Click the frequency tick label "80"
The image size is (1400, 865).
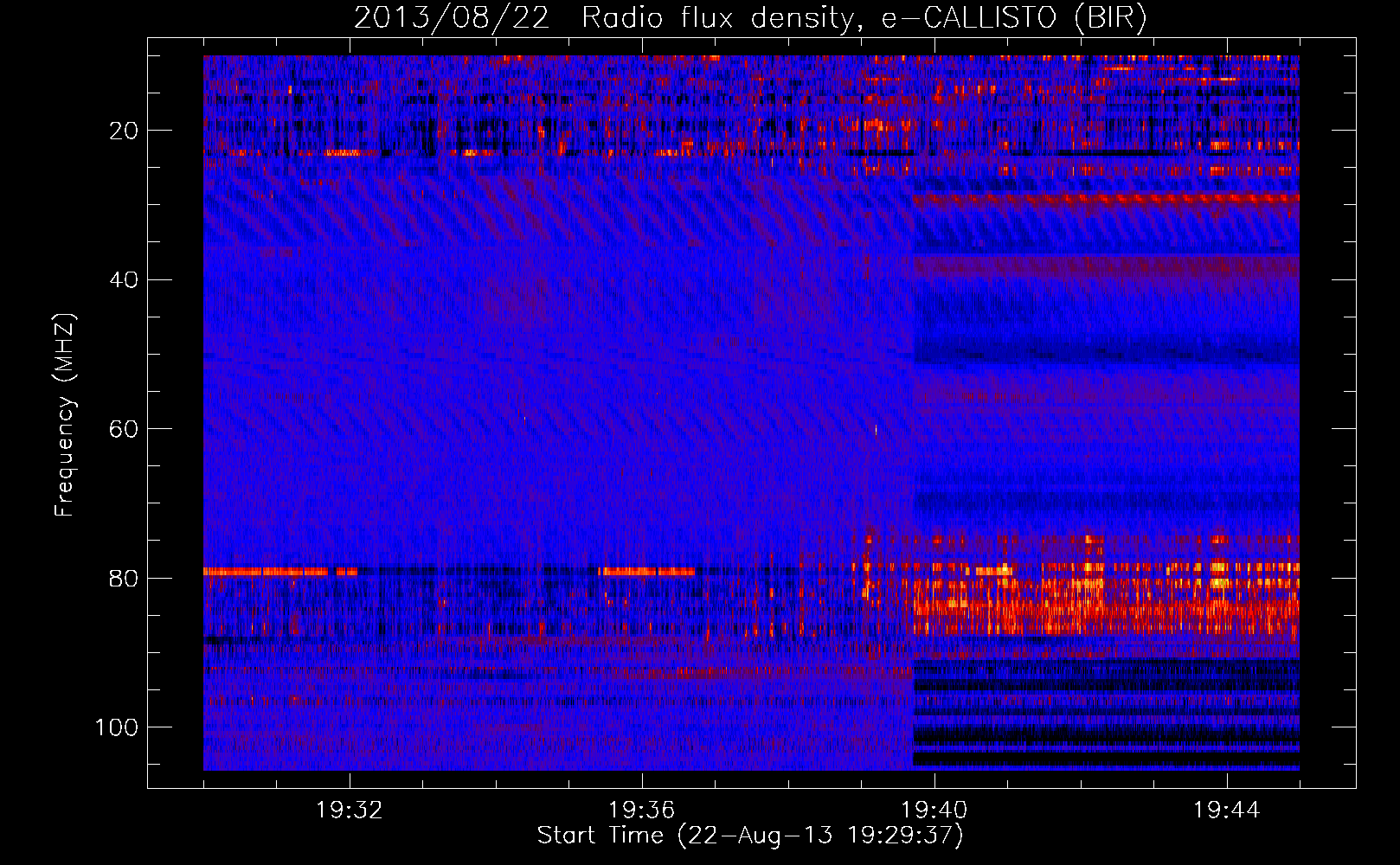pyautogui.click(x=124, y=578)
